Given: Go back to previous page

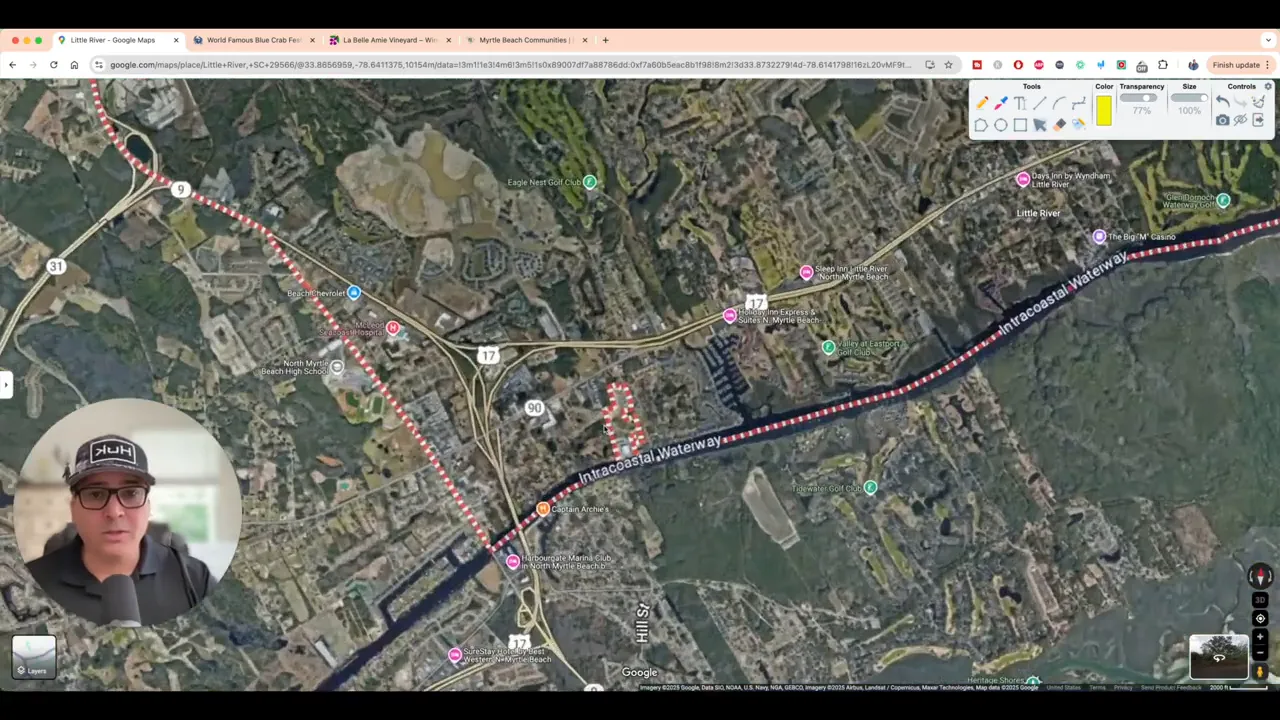Looking at the screenshot, I should 12,65.
